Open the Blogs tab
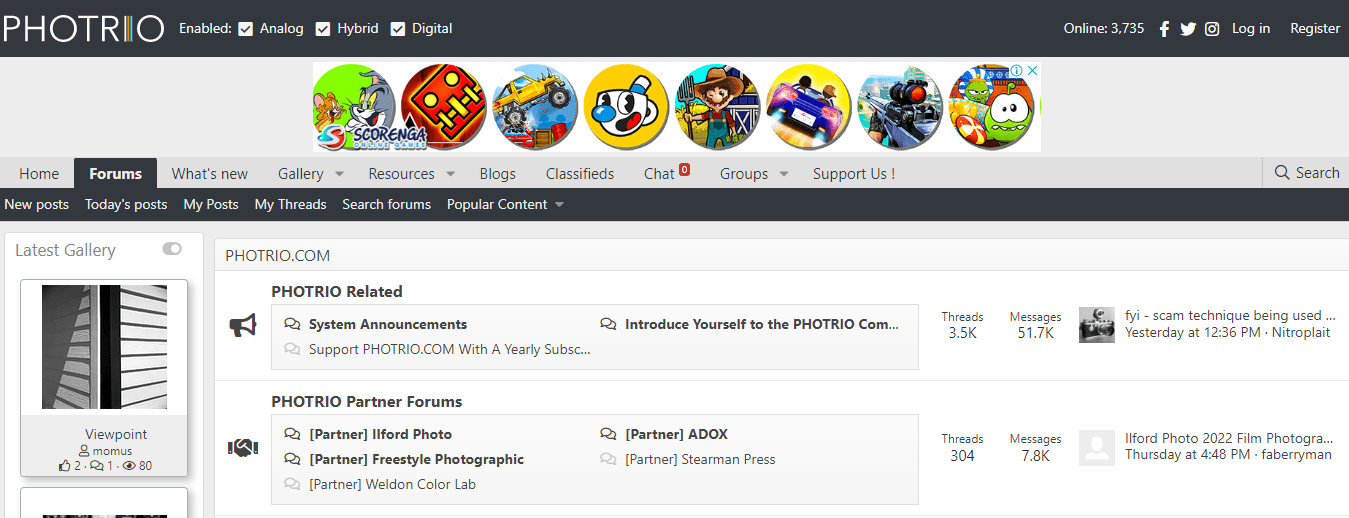The image size is (1349, 518). click(497, 173)
